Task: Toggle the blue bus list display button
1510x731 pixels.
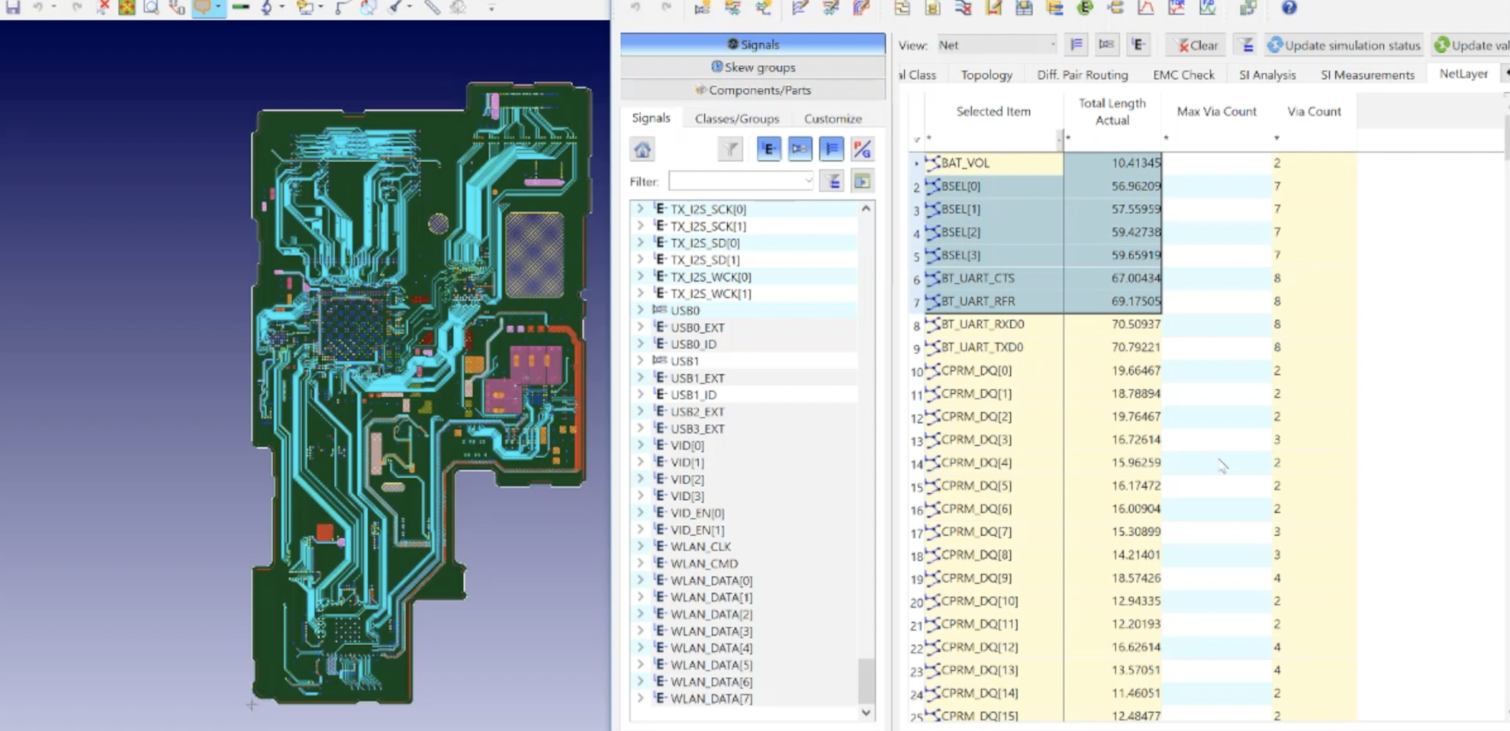Action: (x=831, y=150)
